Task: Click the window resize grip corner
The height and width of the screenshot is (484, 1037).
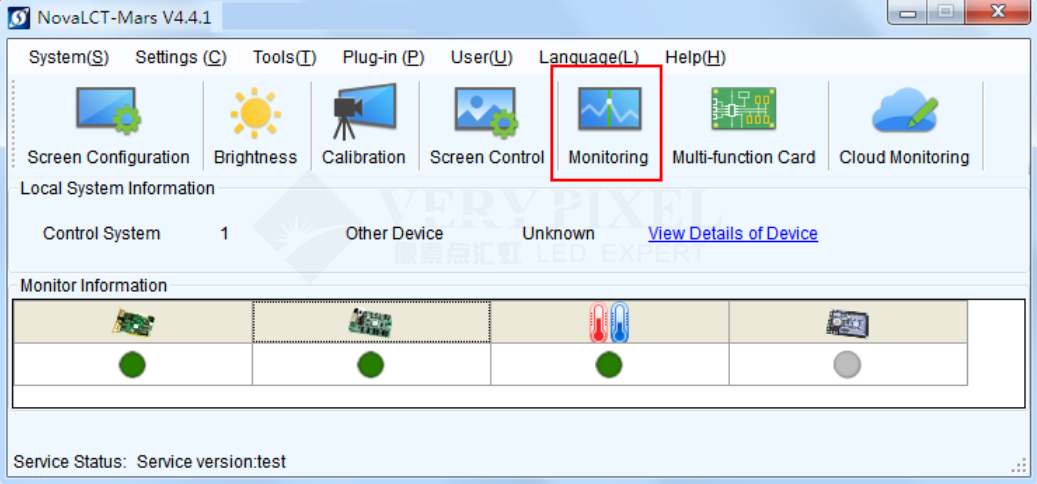Action: pos(1018,465)
